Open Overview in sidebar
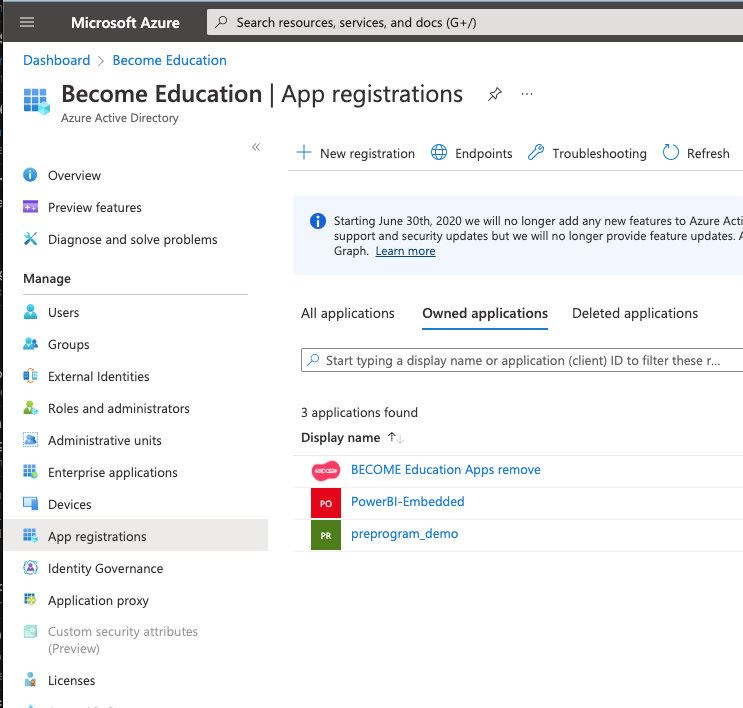Image resolution: width=743 pixels, height=708 pixels. pos(74,175)
